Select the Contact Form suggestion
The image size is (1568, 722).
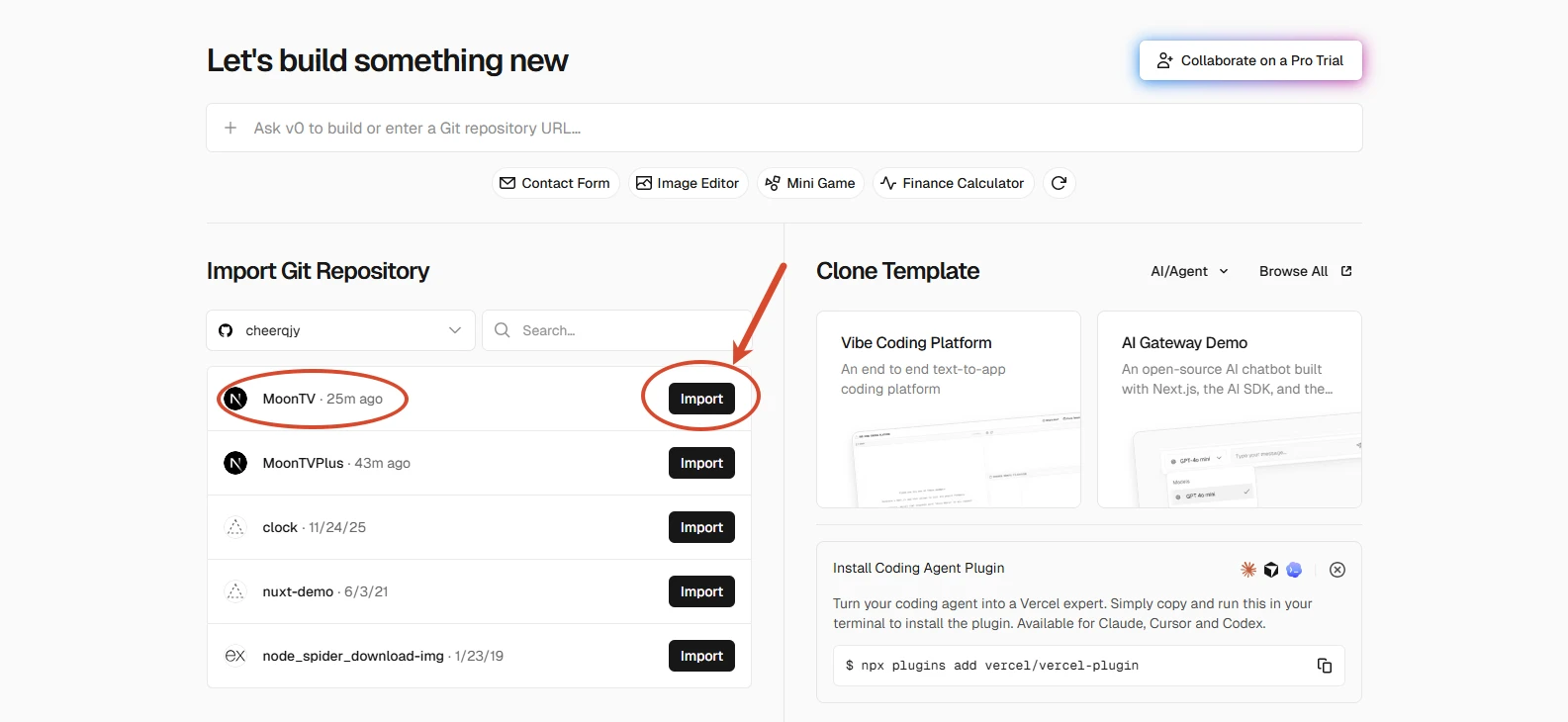[555, 183]
